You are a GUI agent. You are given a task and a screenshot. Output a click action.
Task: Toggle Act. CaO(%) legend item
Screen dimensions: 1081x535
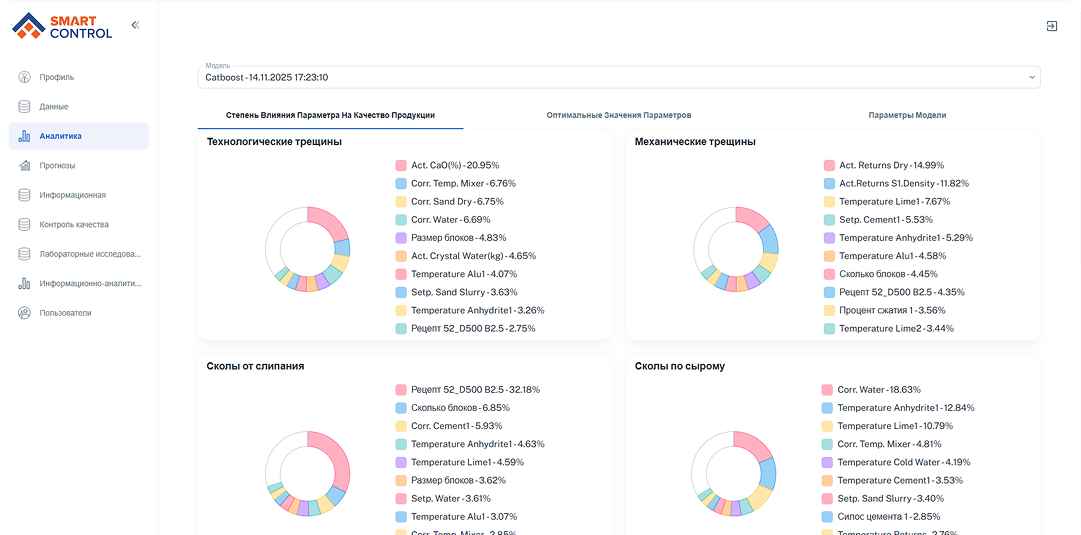(455, 165)
